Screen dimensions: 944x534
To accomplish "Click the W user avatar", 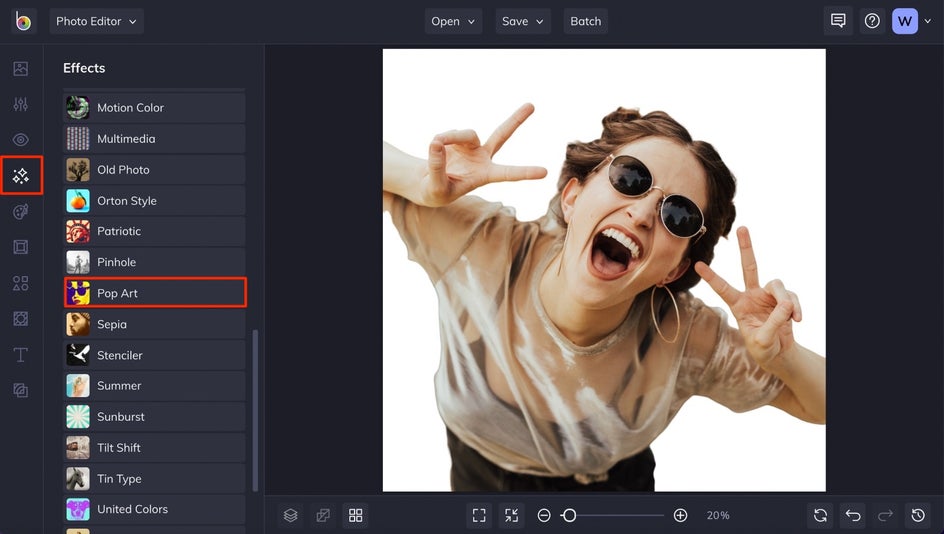I will (905, 21).
